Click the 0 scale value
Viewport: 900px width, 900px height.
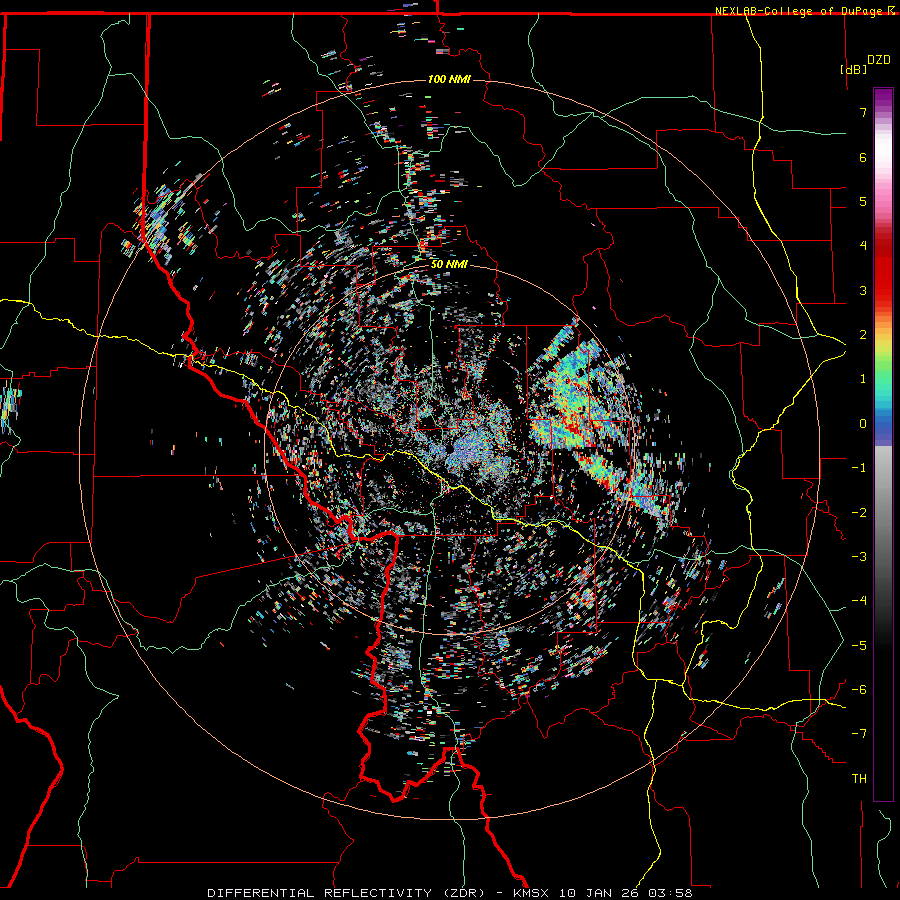pos(863,424)
